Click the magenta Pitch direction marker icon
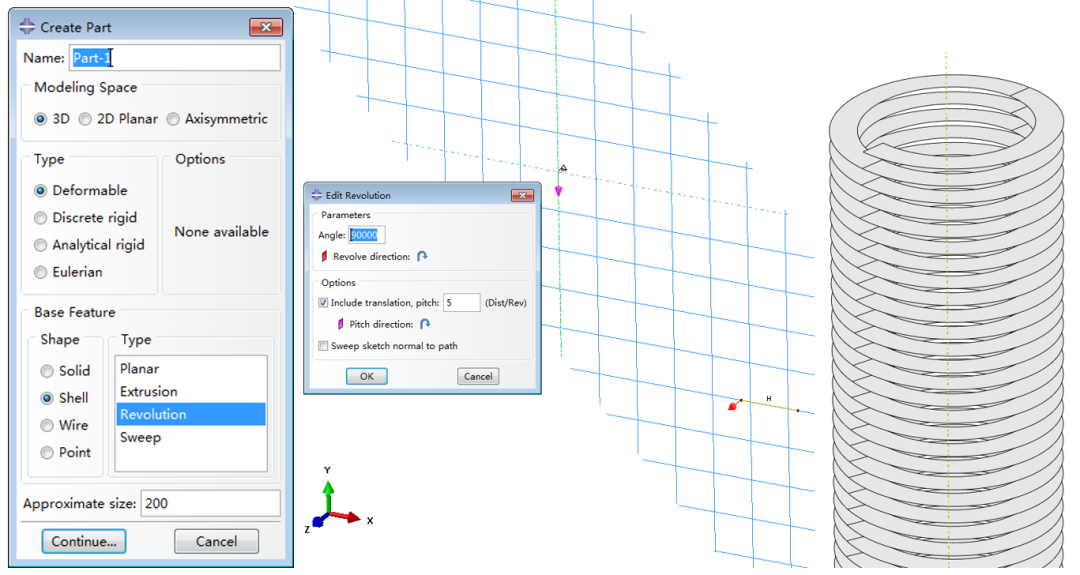The image size is (1080, 575). (340, 324)
